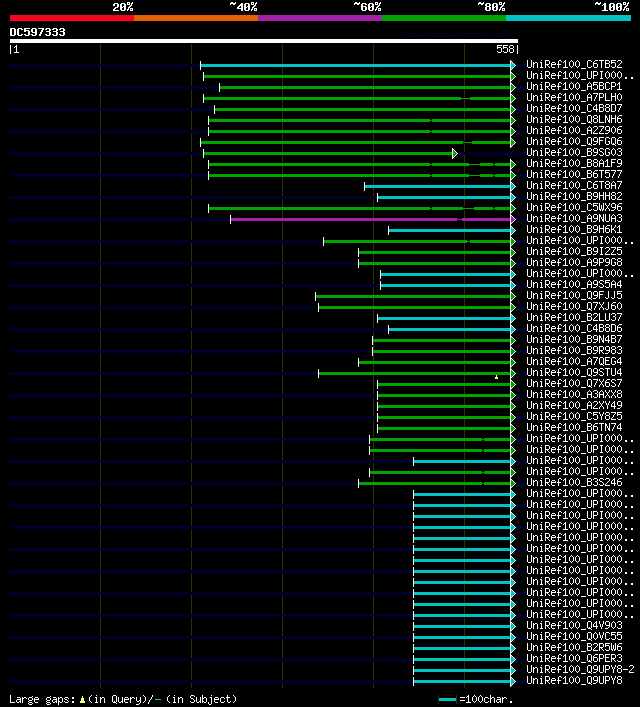This screenshot has width=640, height=707.
Task: Click the cyan ~100% identity legend segment
Action: click(568, 18)
